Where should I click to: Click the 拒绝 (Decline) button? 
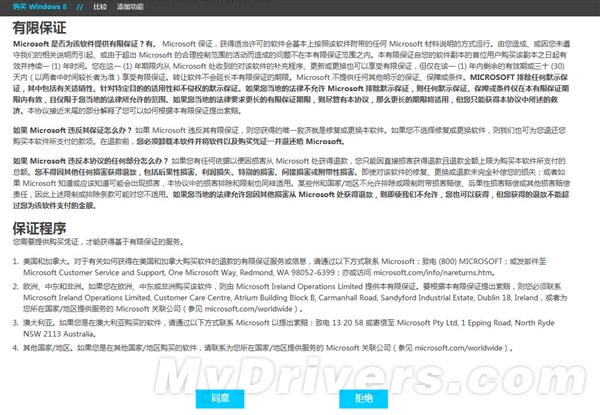363,397
